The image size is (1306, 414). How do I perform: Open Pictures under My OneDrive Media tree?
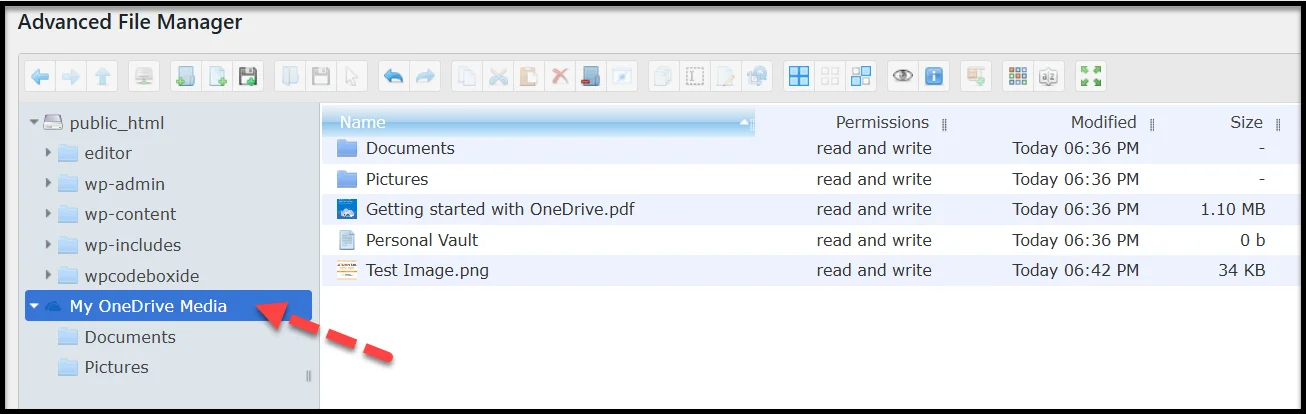[116, 367]
